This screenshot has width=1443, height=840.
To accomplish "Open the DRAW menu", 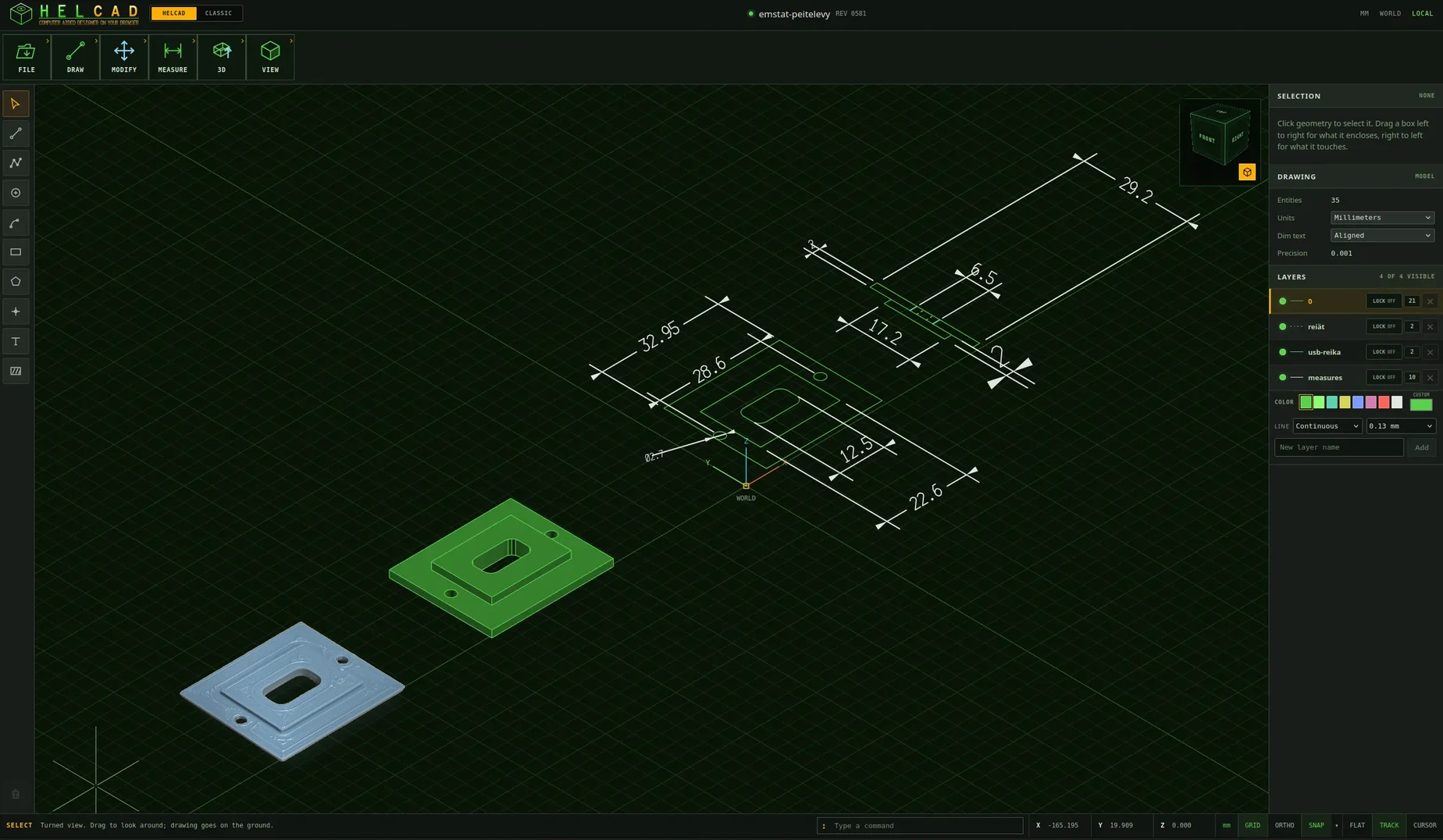I will click(x=75, y=57).
